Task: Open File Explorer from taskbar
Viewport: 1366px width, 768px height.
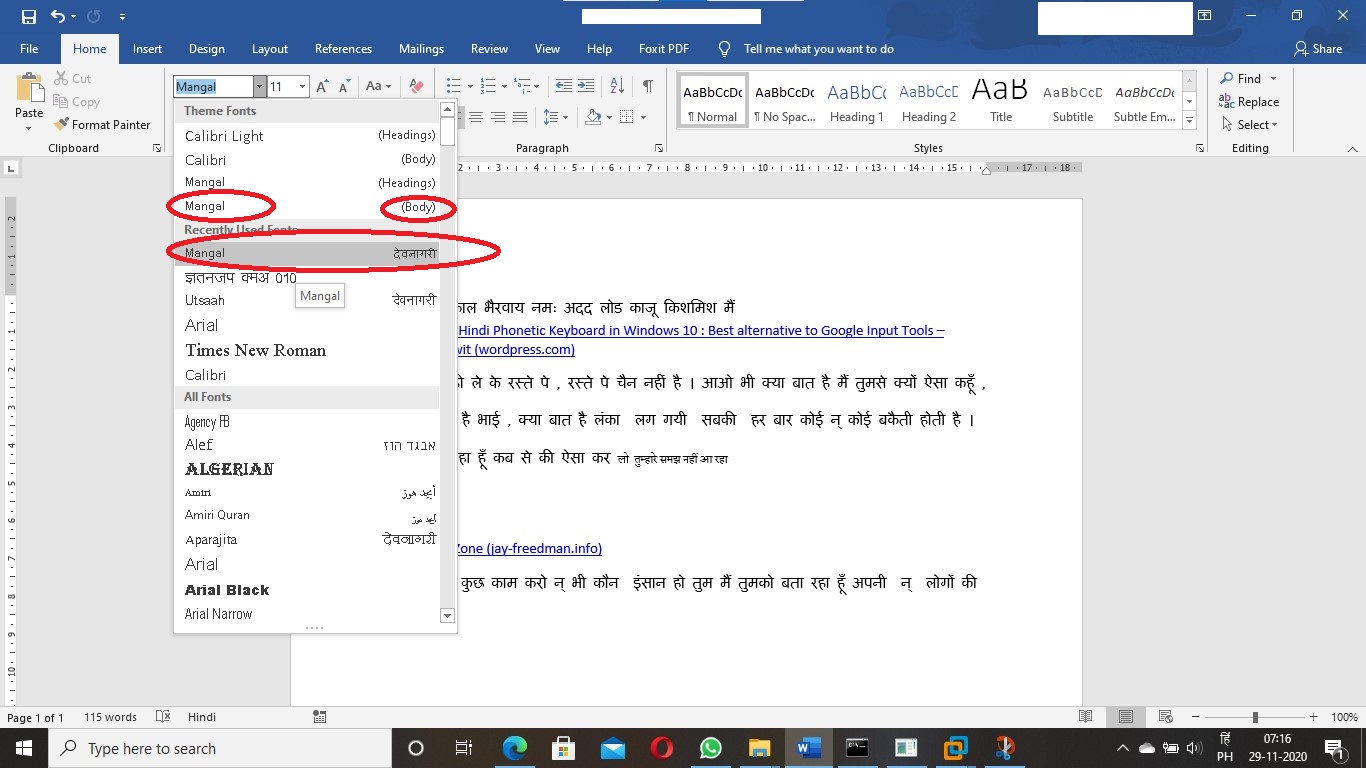Action: pos(760,748)
